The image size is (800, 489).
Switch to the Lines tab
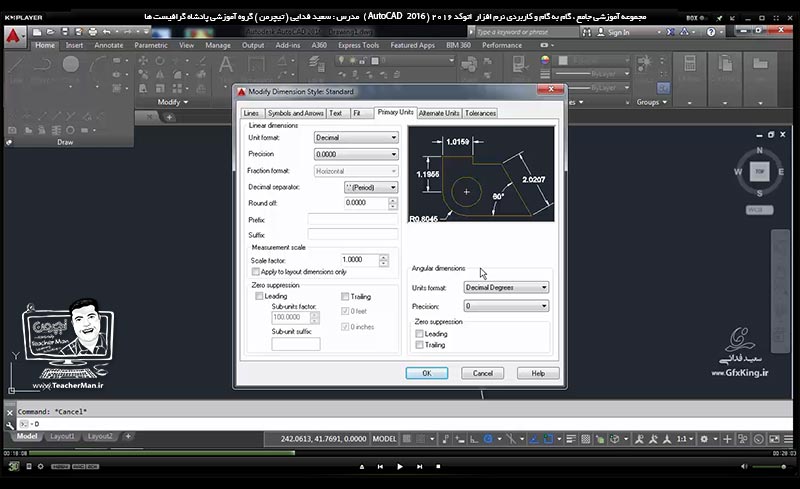point(251,113)
